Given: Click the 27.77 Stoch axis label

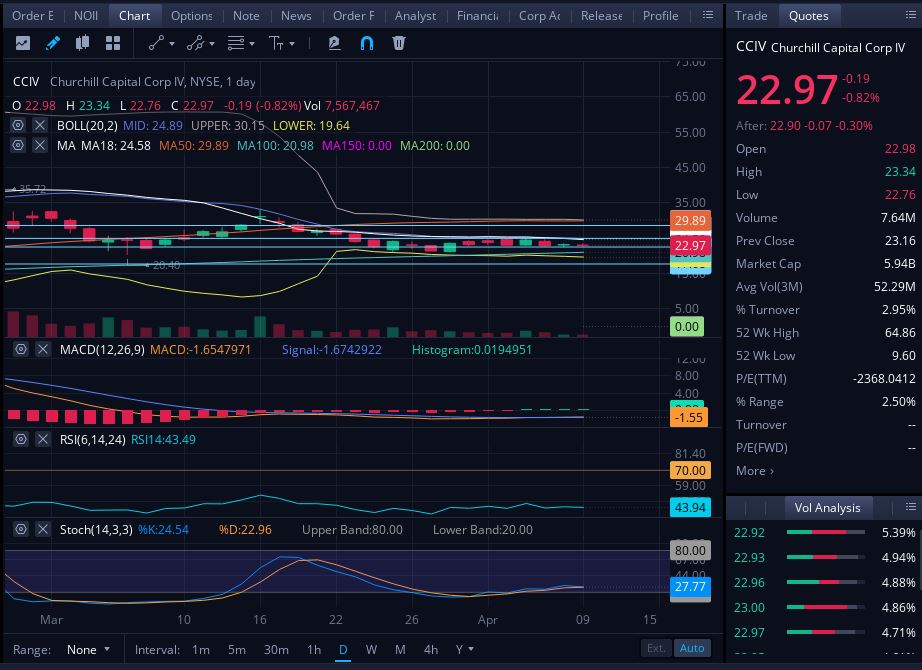Looking at the screenshot, I should point(690,586).
